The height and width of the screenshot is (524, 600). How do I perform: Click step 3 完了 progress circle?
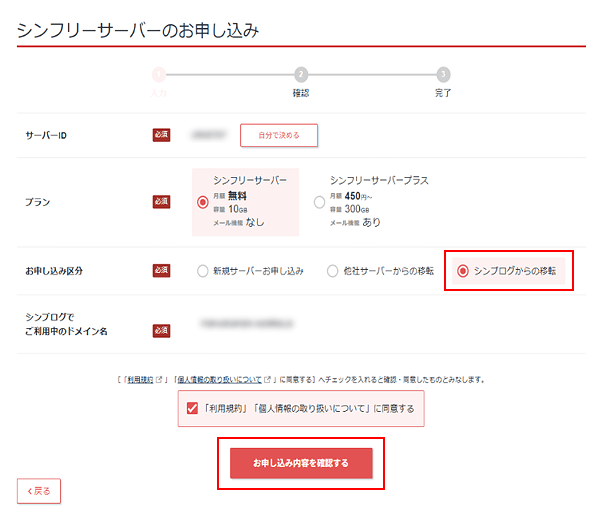tap(443, 74)
